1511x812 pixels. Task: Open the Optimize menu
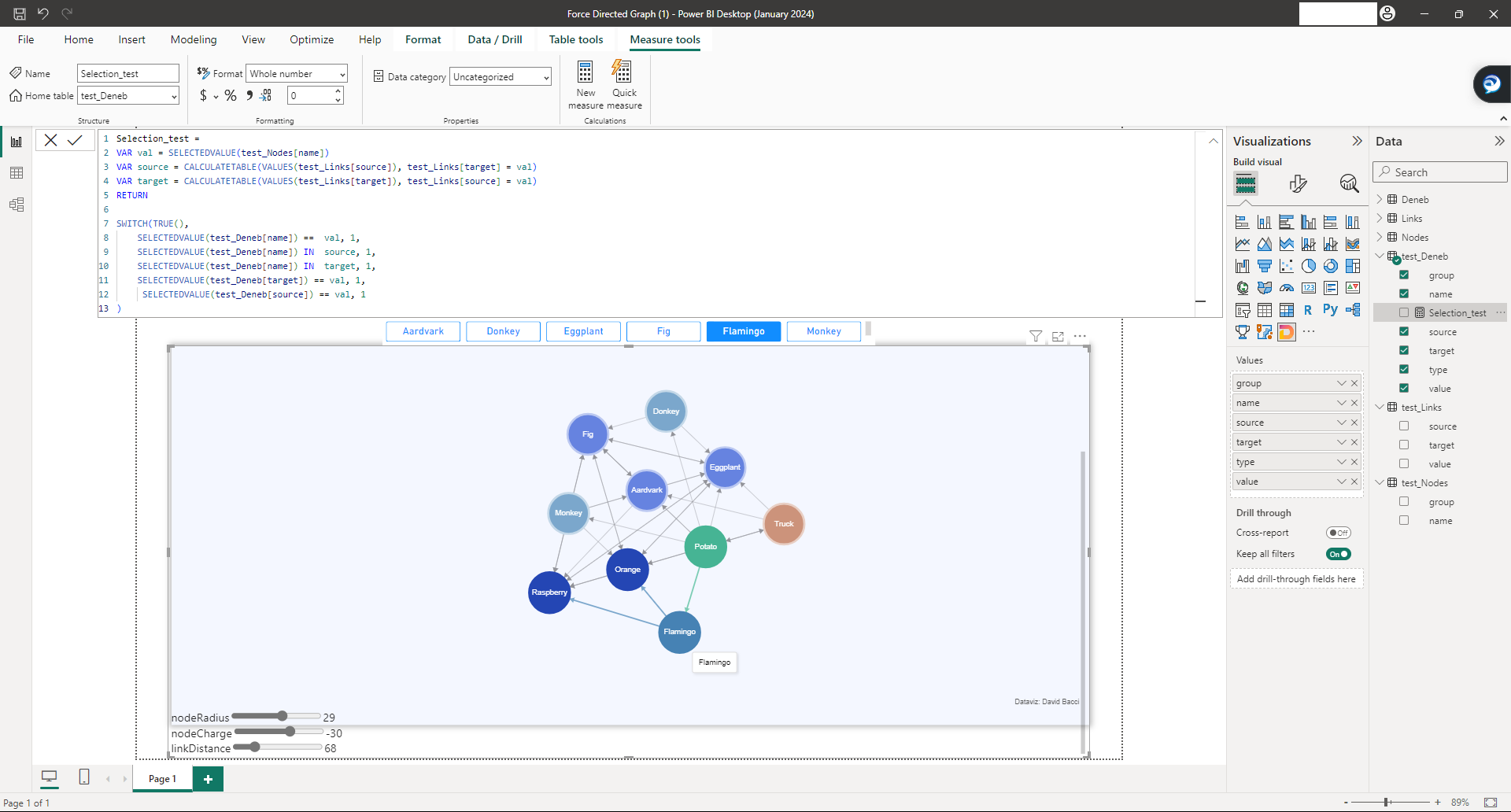[312, 39]
